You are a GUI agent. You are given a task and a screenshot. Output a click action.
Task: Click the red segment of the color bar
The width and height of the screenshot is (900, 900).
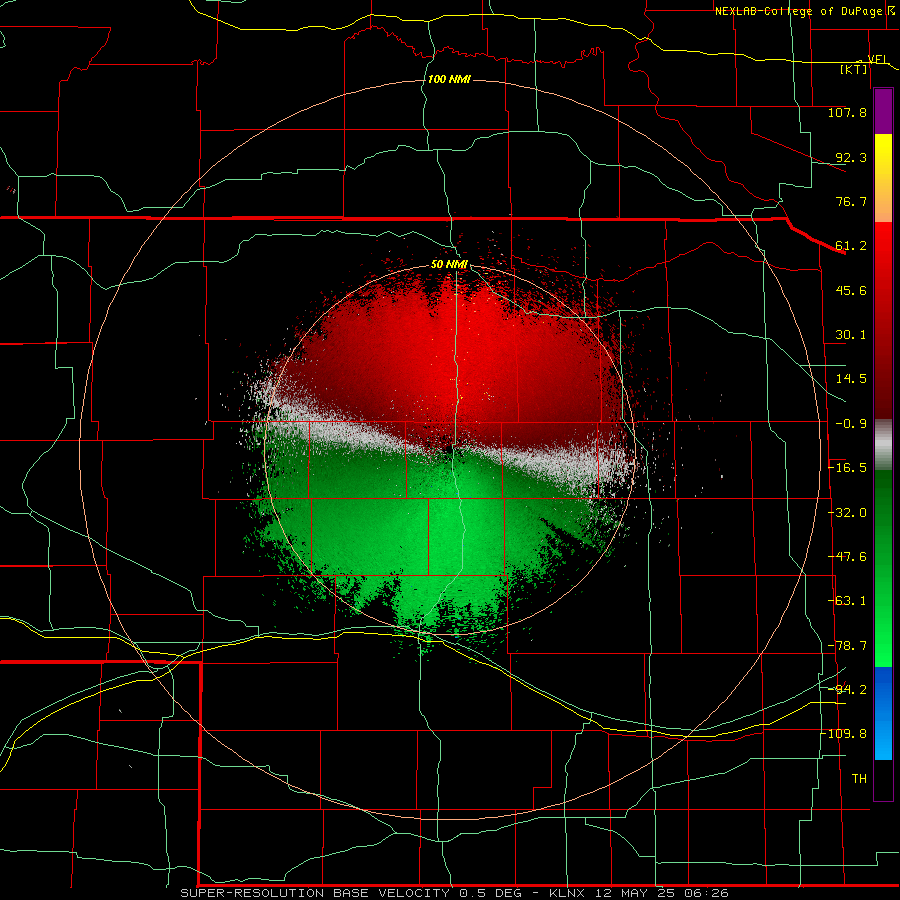point(883,320)
